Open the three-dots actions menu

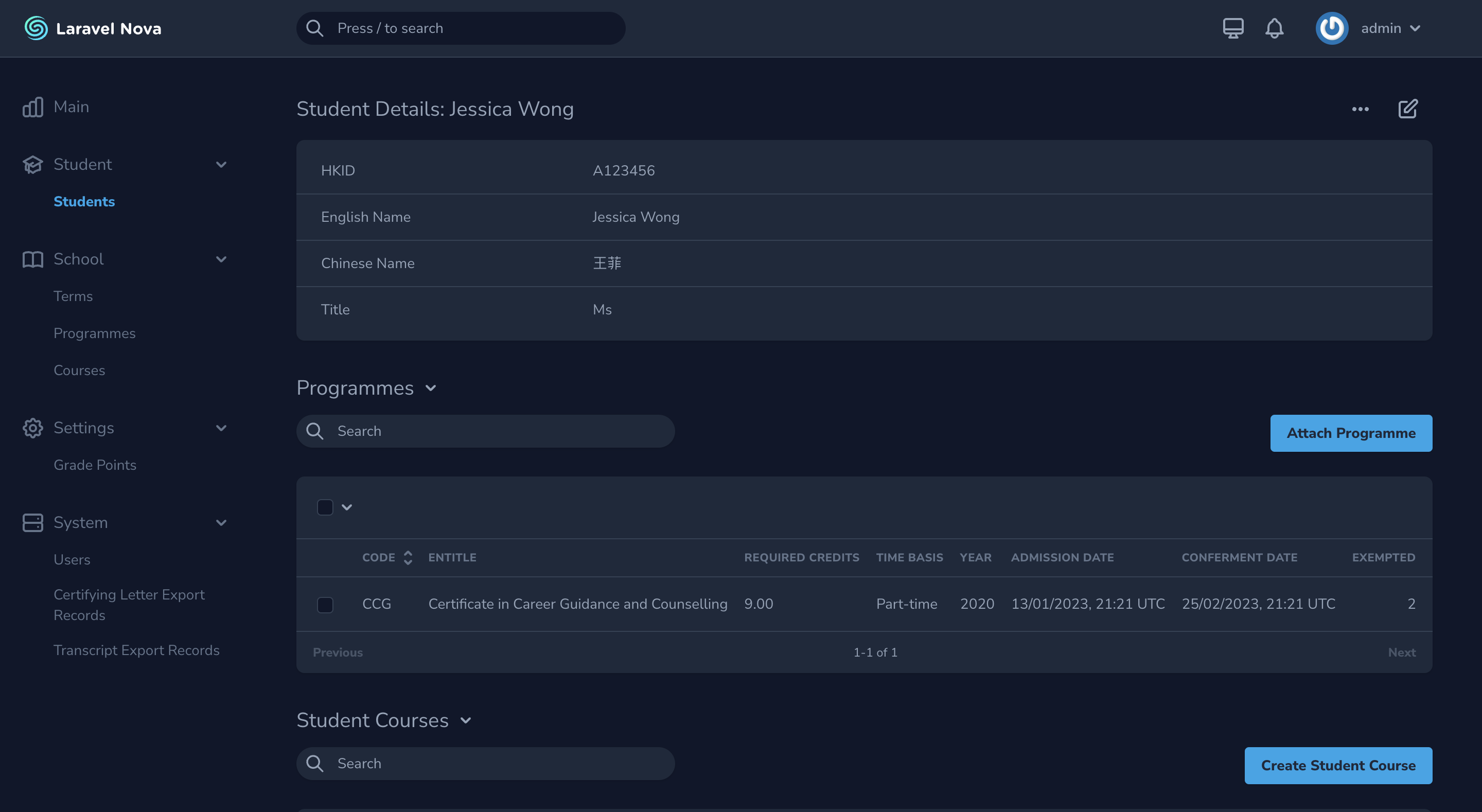point(1360,109)
